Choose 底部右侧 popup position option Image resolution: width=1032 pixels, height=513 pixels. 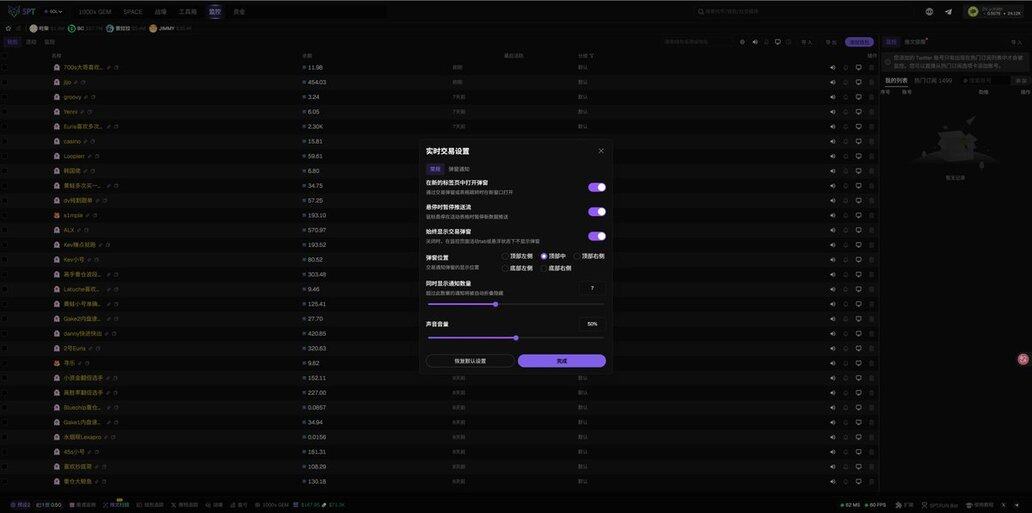coord(544,268)
